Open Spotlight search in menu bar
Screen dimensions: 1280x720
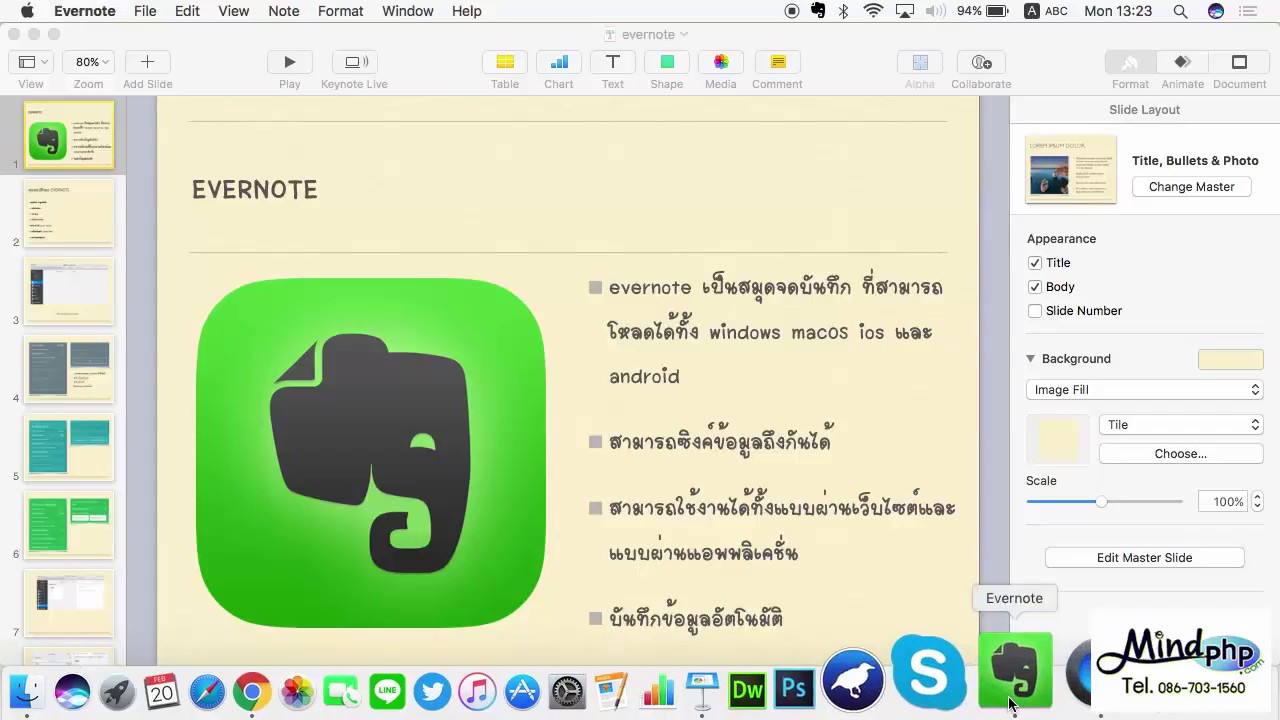click(x=1180, y=11)
